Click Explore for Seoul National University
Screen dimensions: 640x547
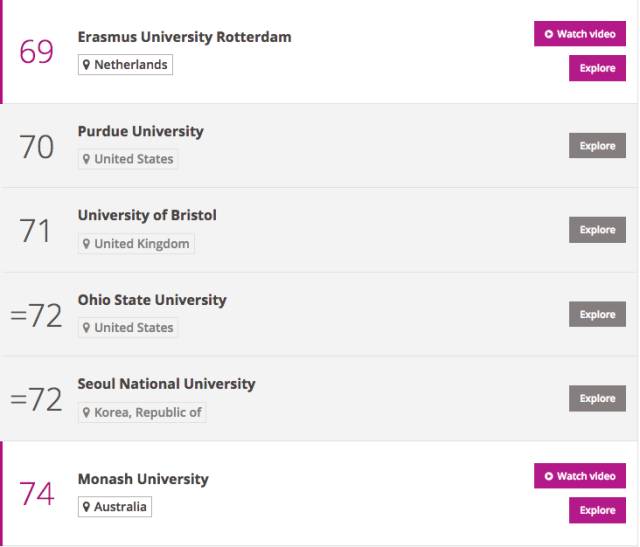click(597, 398)
